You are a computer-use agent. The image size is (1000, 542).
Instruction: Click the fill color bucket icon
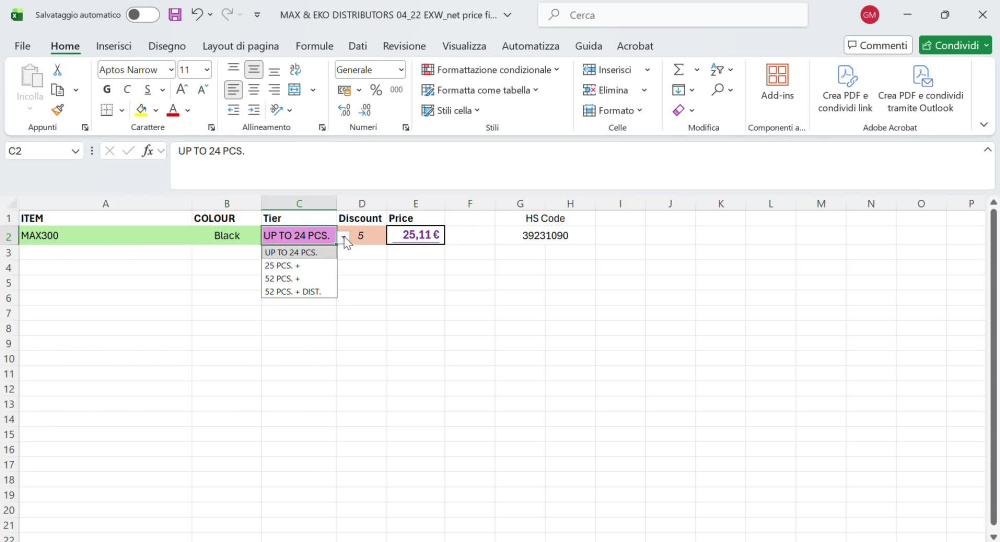pos(141,110)
